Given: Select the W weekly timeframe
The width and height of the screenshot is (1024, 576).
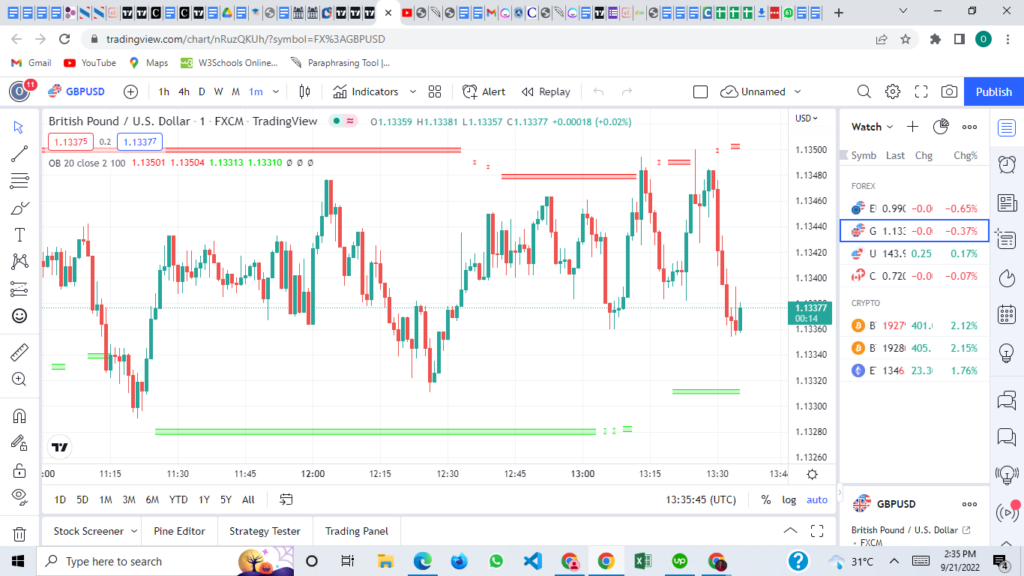Looking at the screenshot, I should click(x=218, y=91).
